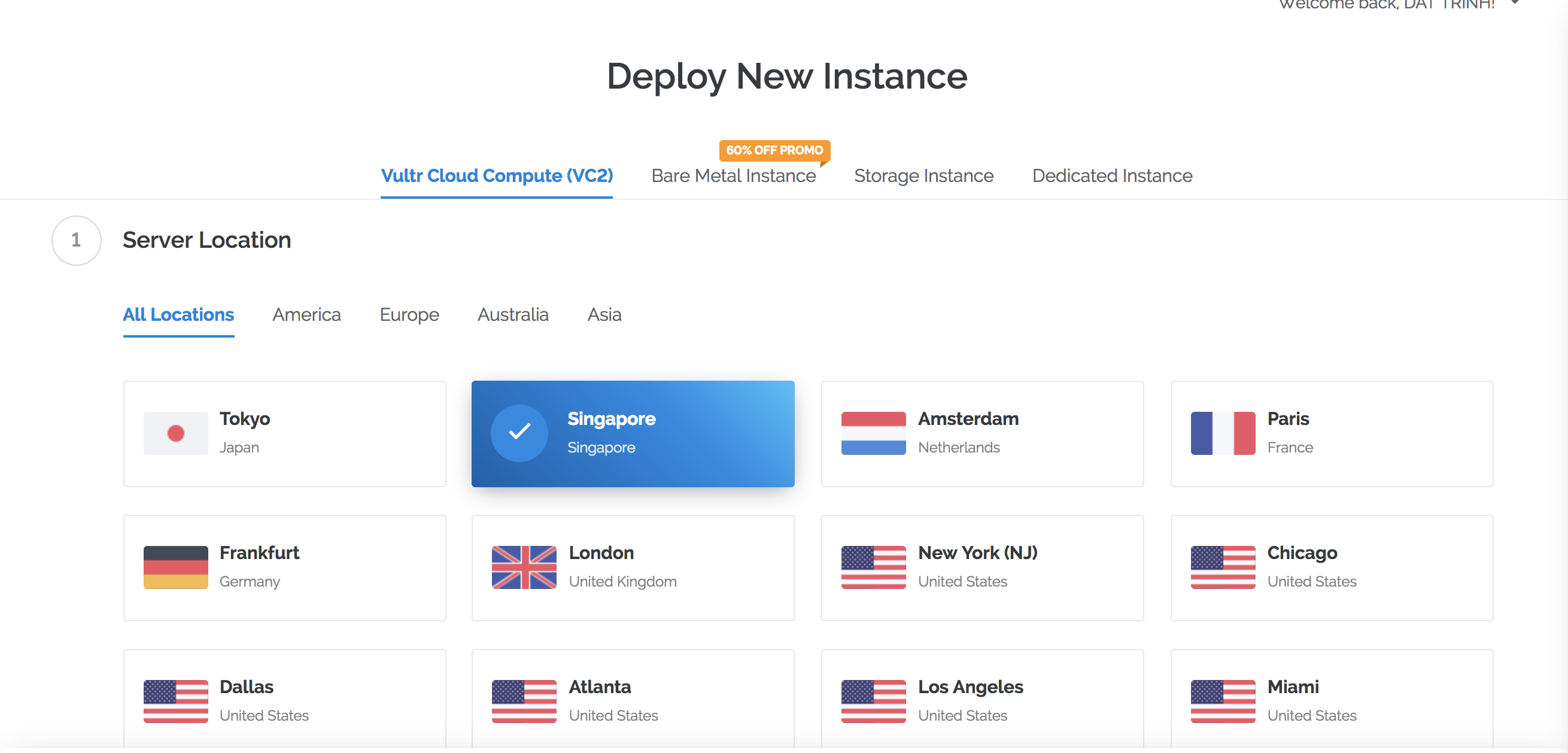Filter locations by Asia
The width and height of the screenshot is (1568, 753).
point(604,314)
